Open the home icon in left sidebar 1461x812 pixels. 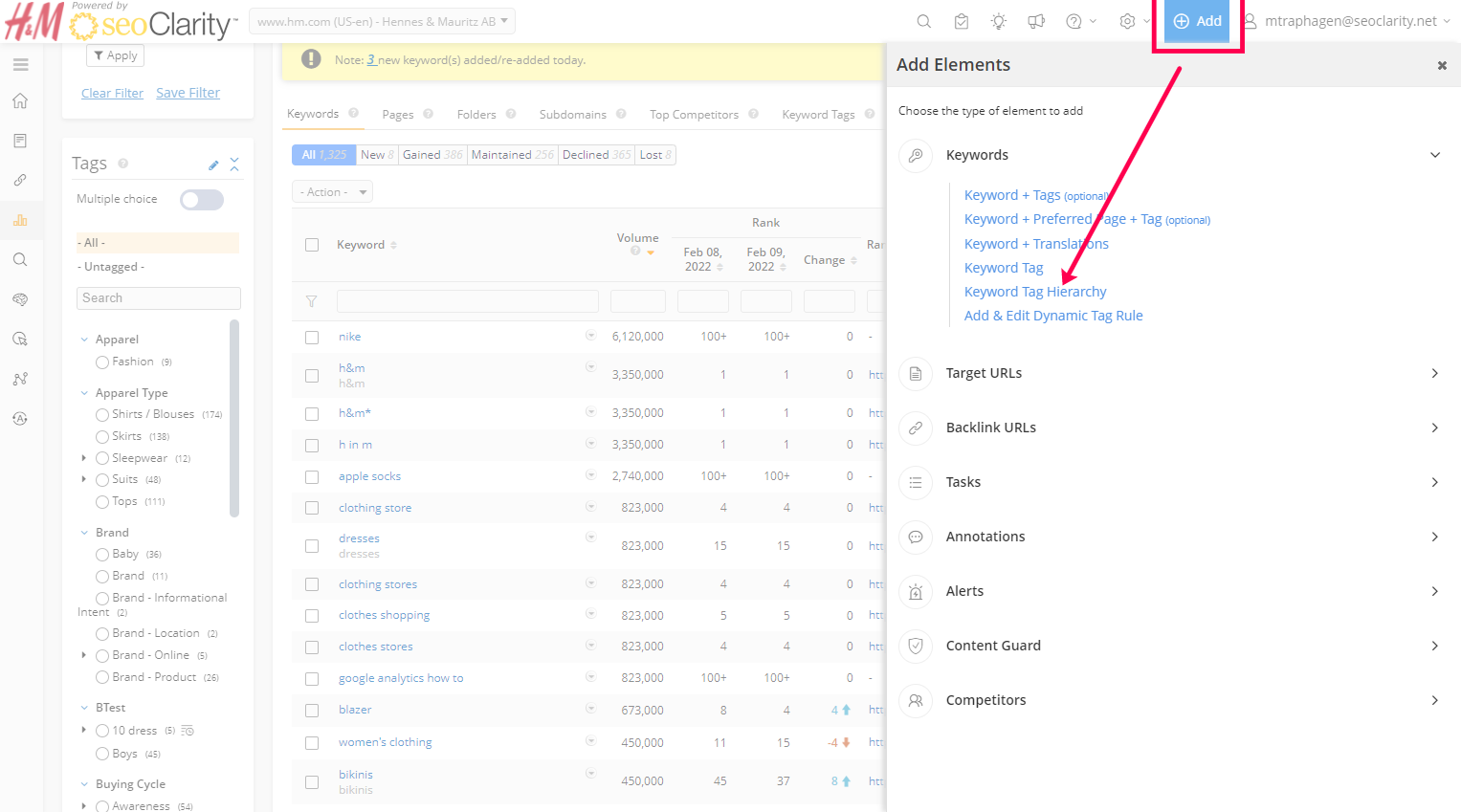coord(20,101)
